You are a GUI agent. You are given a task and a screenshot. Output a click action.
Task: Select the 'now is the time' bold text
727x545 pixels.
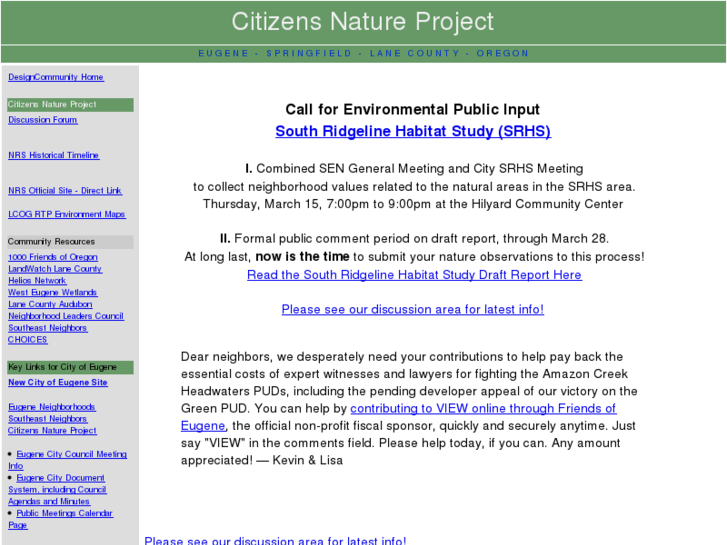(x=302, y=256)
